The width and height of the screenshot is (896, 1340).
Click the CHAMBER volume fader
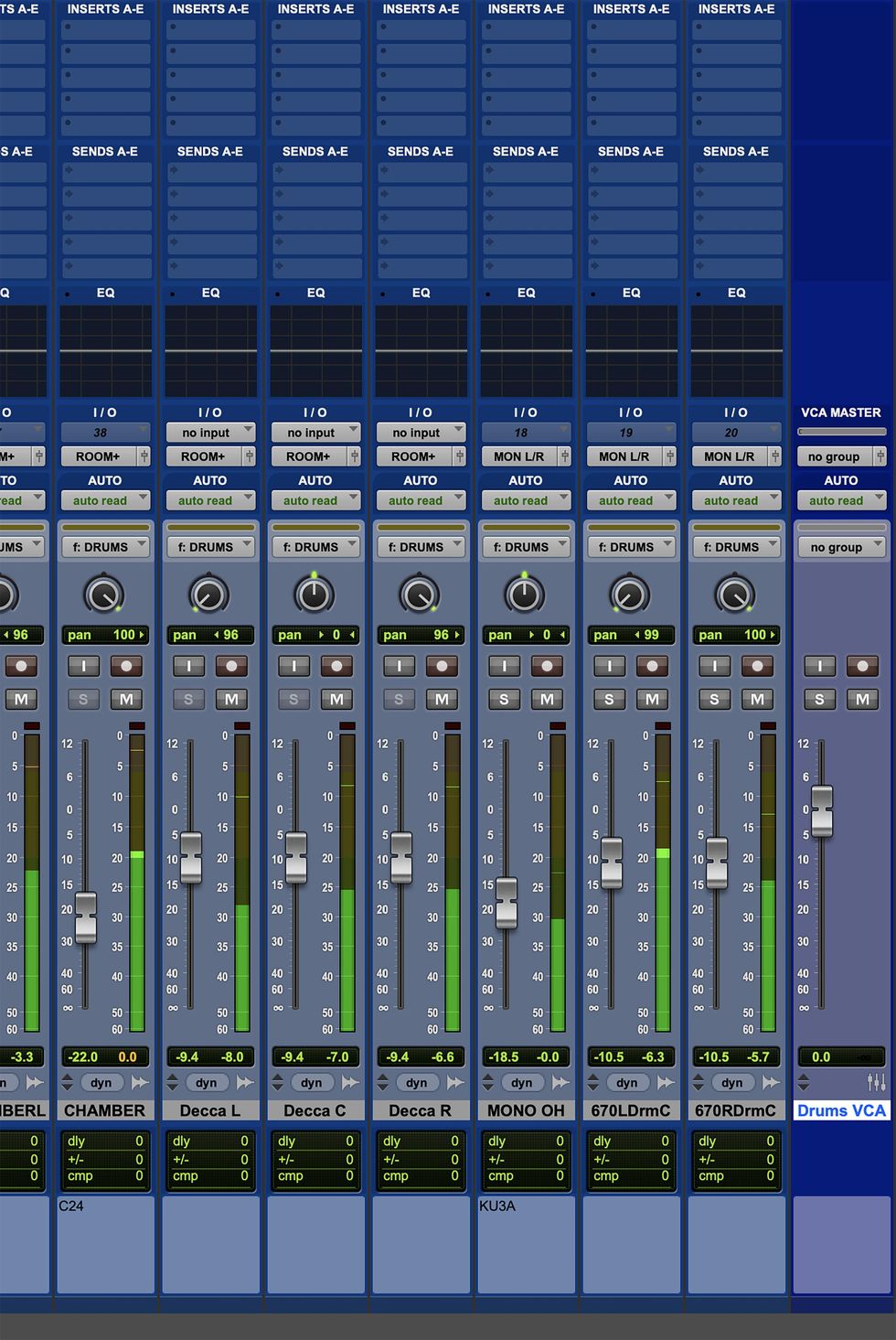(x=86, y=918)
